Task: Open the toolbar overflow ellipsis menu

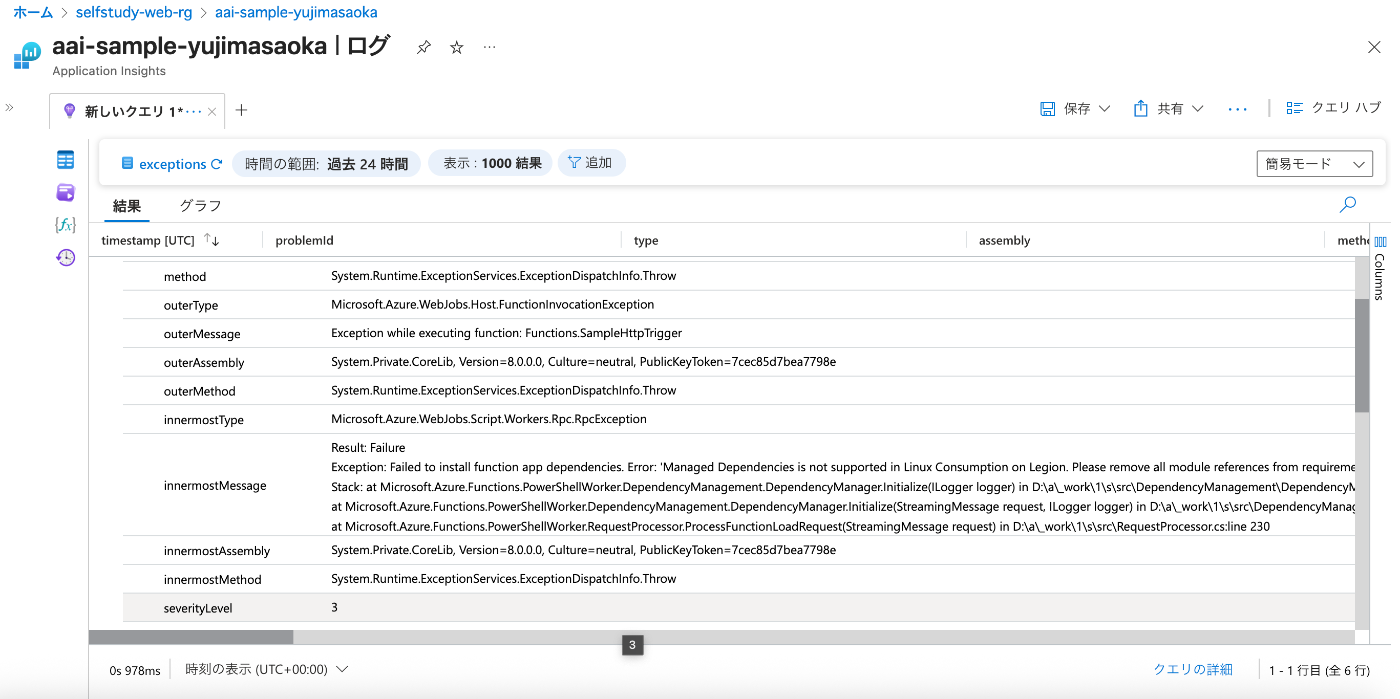Action: (x=1237, y=108)
